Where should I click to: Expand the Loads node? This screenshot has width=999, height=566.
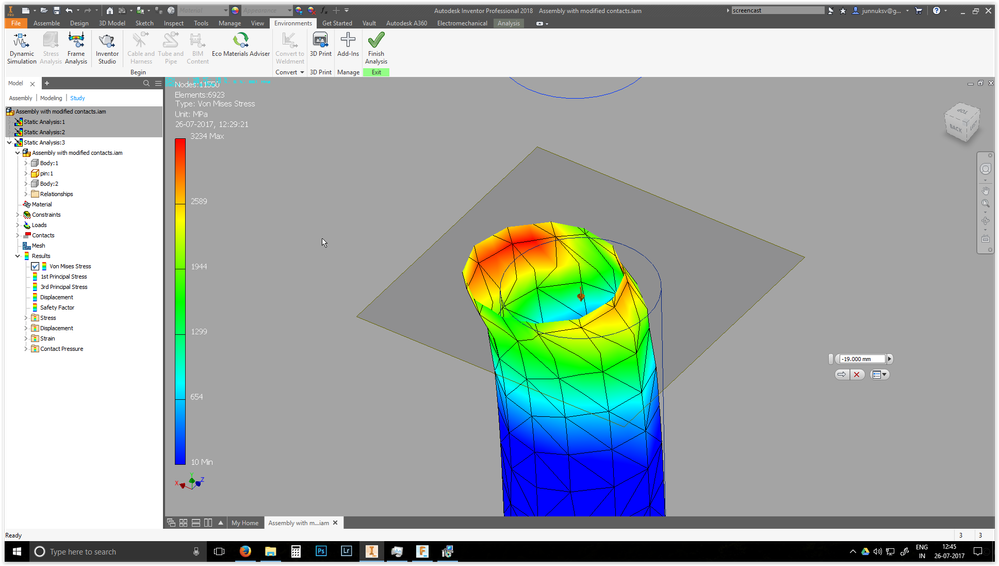[18, 225]
